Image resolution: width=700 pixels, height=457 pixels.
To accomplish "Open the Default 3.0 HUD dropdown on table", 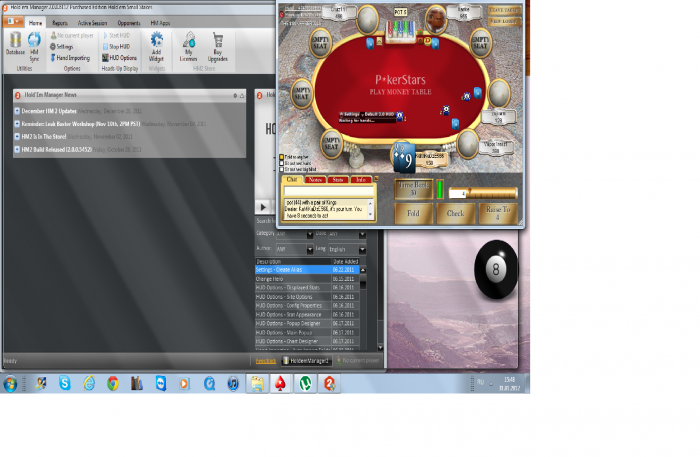I will (x=378, y=114).
